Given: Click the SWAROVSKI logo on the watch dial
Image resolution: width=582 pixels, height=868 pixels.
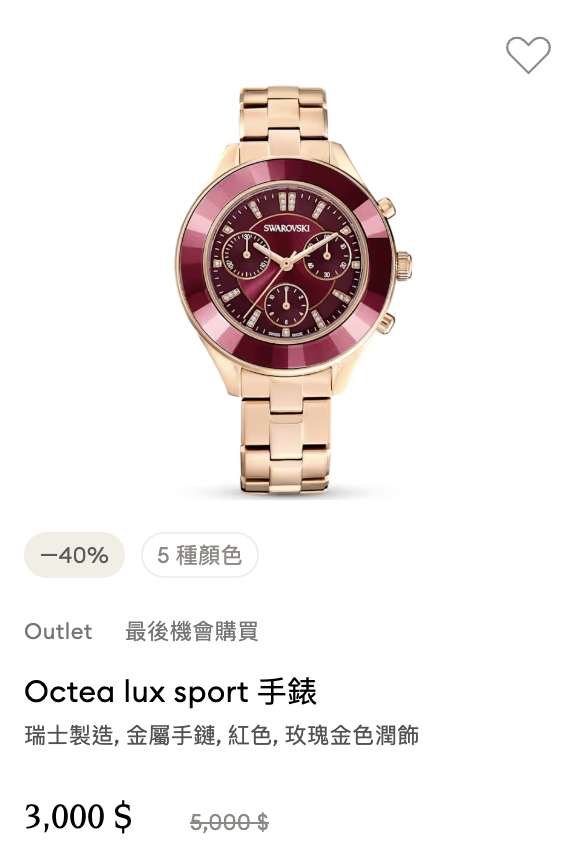Looking at the screenshot, I should coord(286,229).
